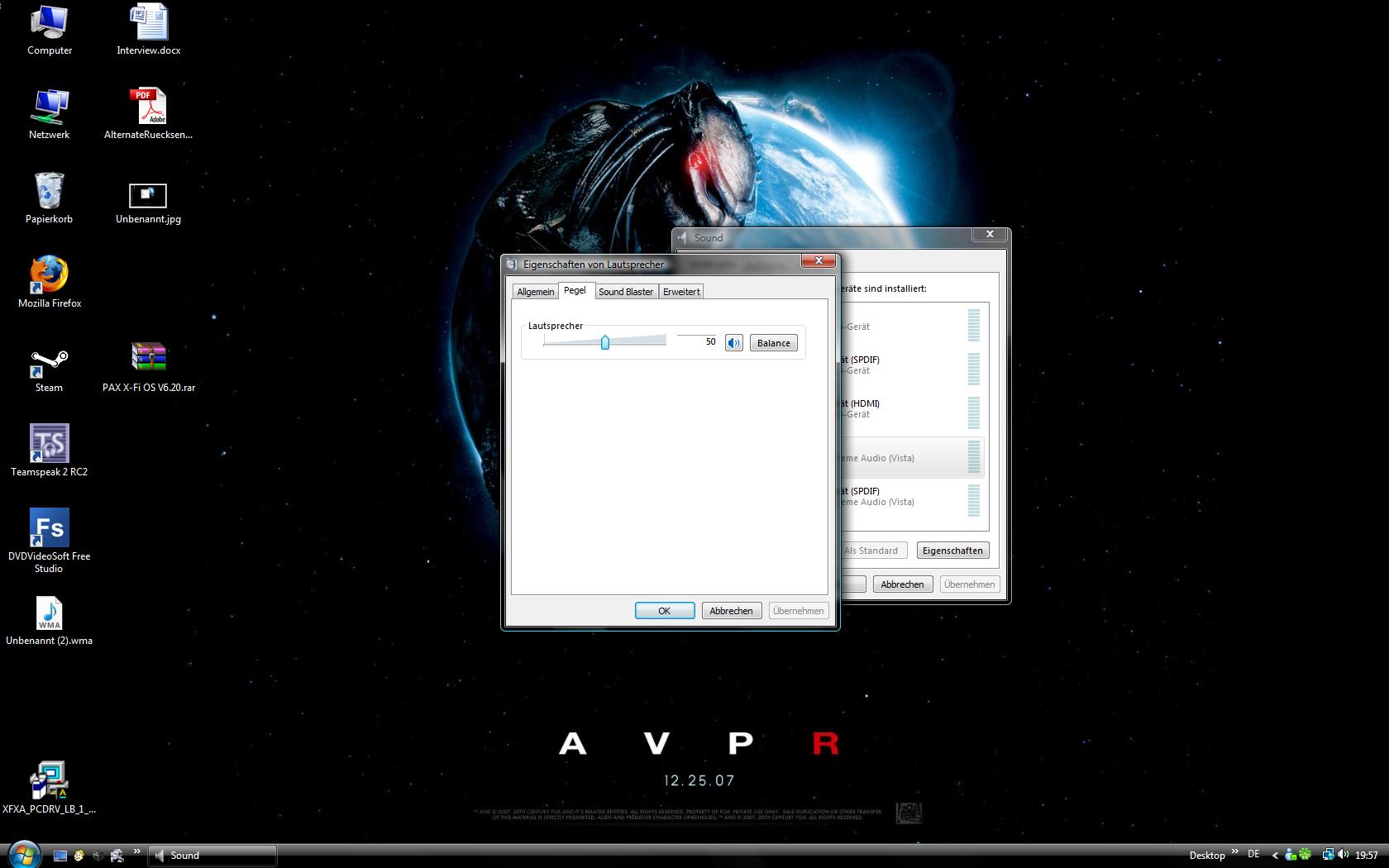Click the volume tray icon
The height and width of the screenshot is (868, 1389).
(x=1343, y=855)
